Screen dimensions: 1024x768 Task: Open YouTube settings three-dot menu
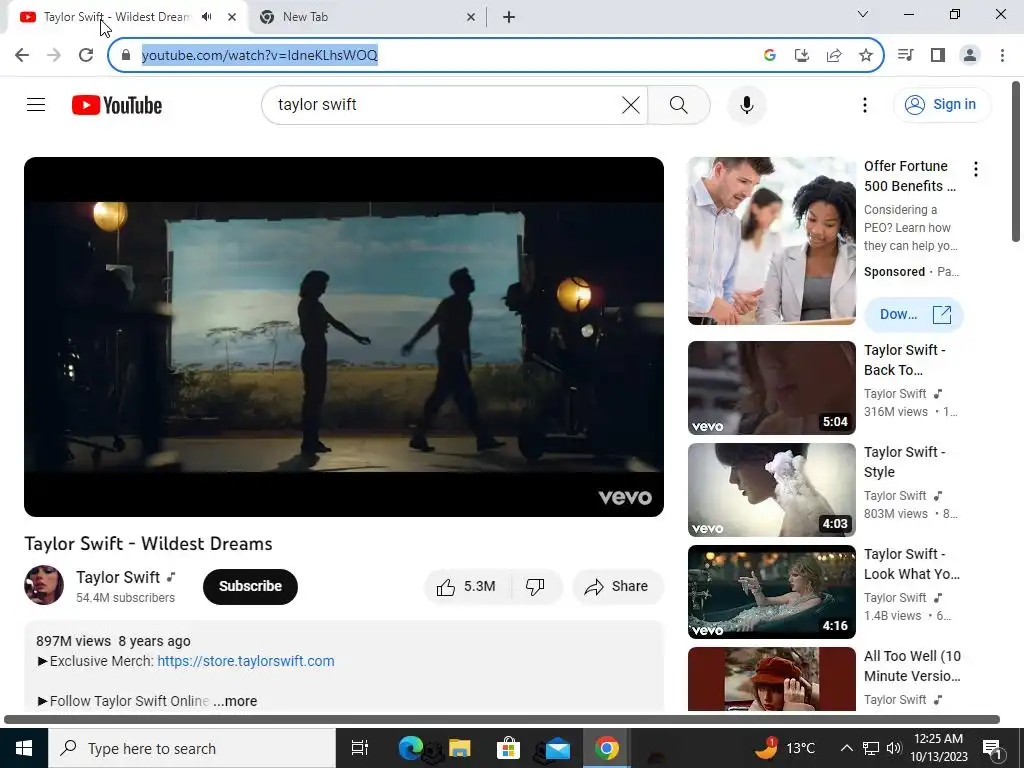865,104
